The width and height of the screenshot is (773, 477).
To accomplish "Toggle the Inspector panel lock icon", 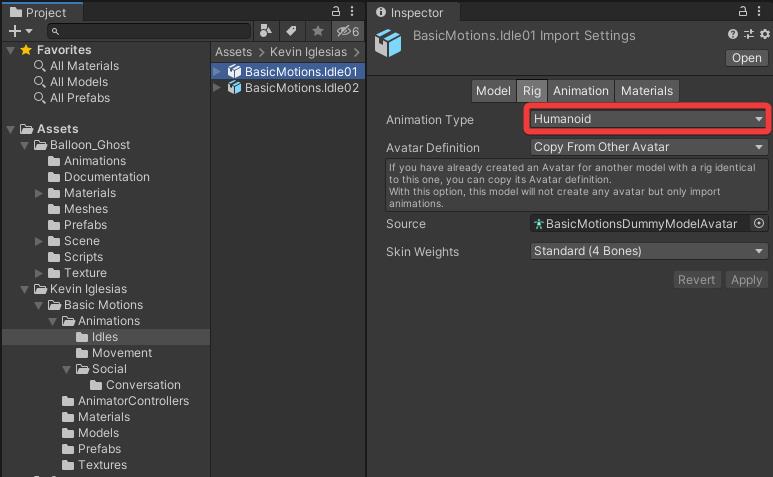I will coord(742,12).
